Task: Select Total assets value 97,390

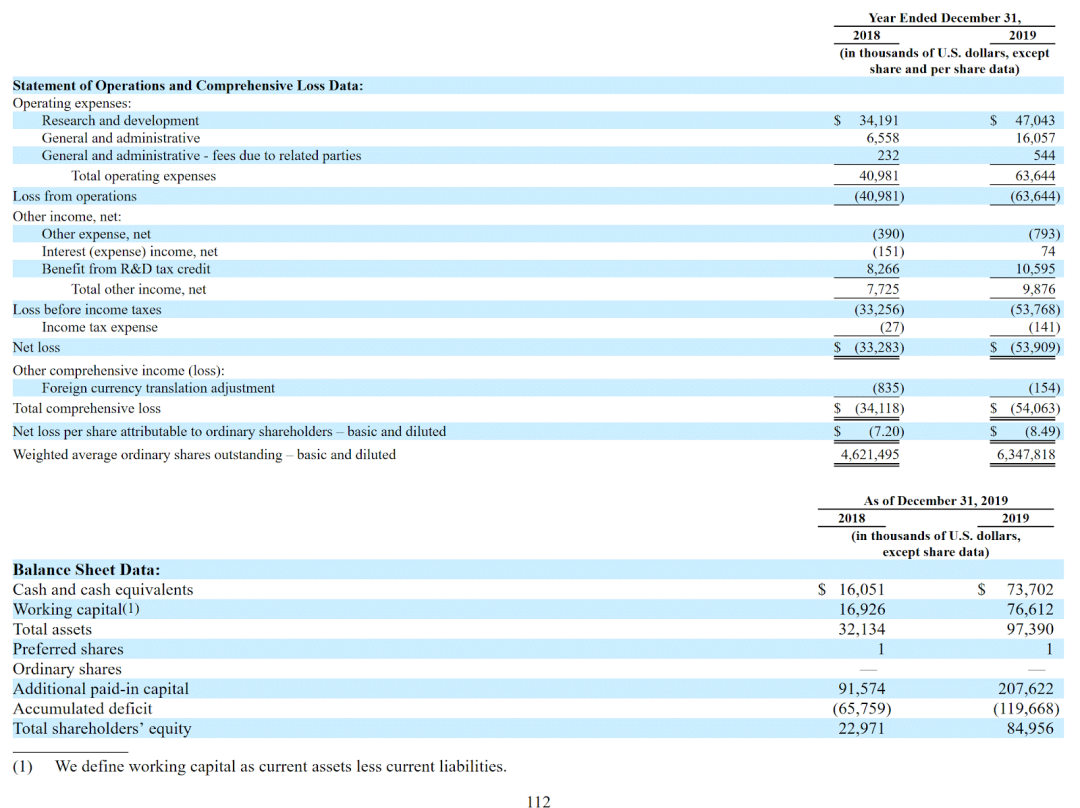Action: click(1030, 630)
